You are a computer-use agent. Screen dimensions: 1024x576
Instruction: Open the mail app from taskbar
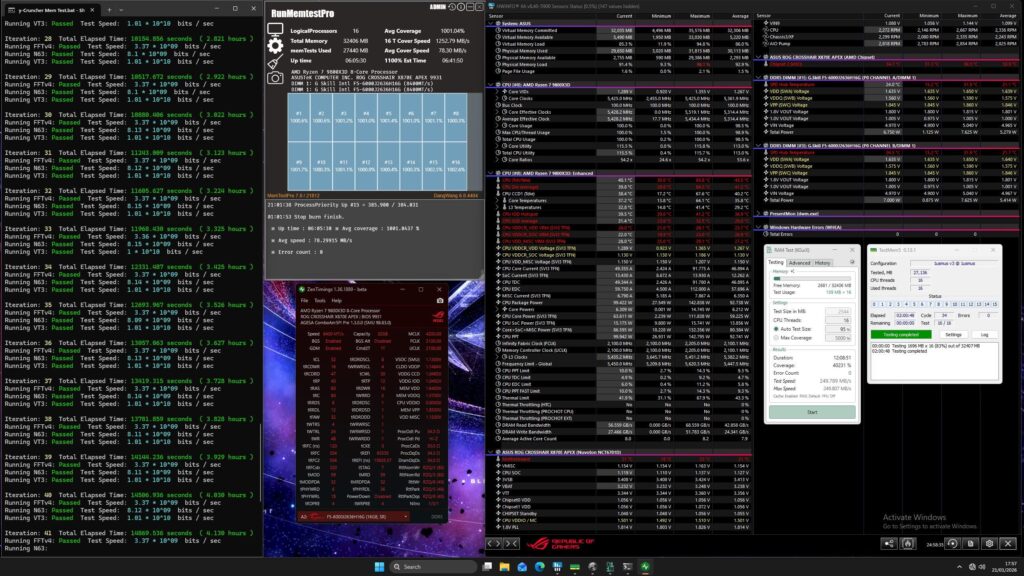click(x=522, y=566)
